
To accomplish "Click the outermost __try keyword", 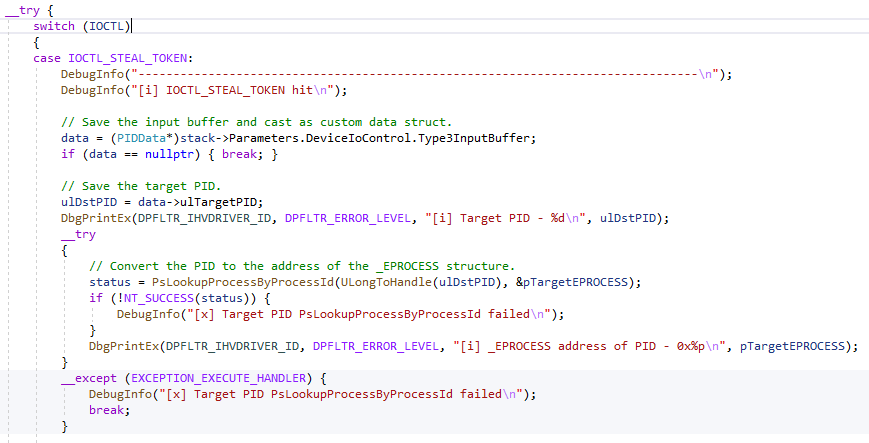I will click(x=22, y=10).
